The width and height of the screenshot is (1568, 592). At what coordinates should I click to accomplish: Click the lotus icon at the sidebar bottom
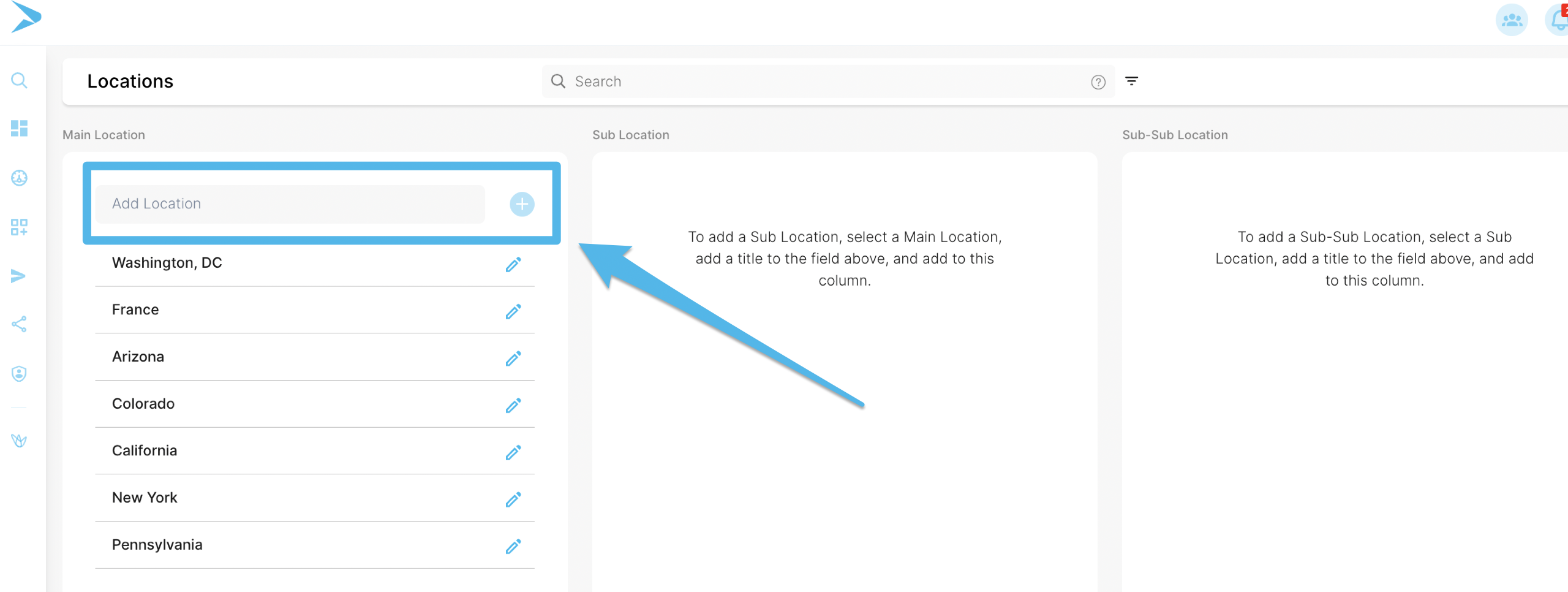pos(19,440)
